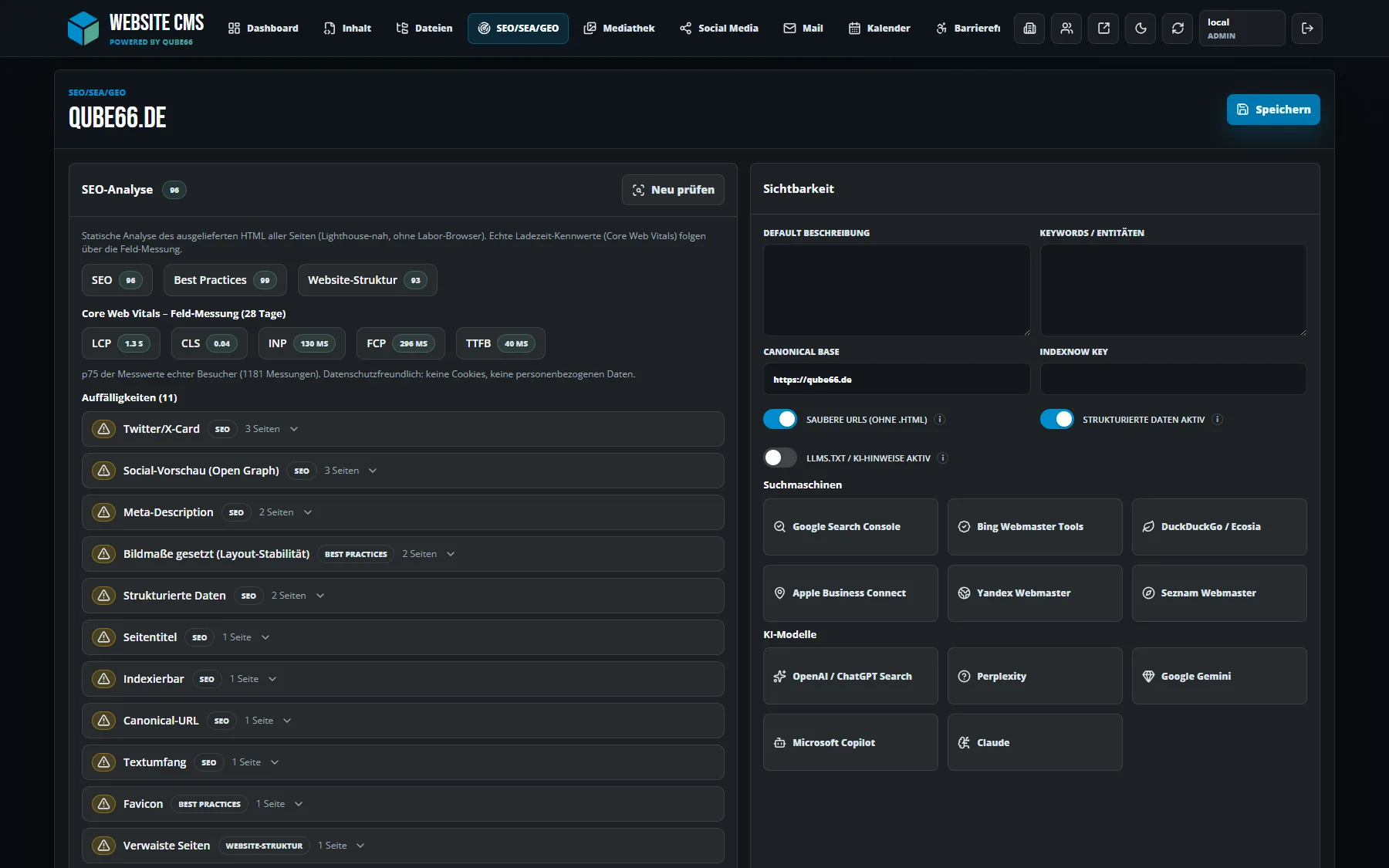Select the Website-Struktur score chip
The height and width of the screenshot is (868, 1389).
pos(367,280)
